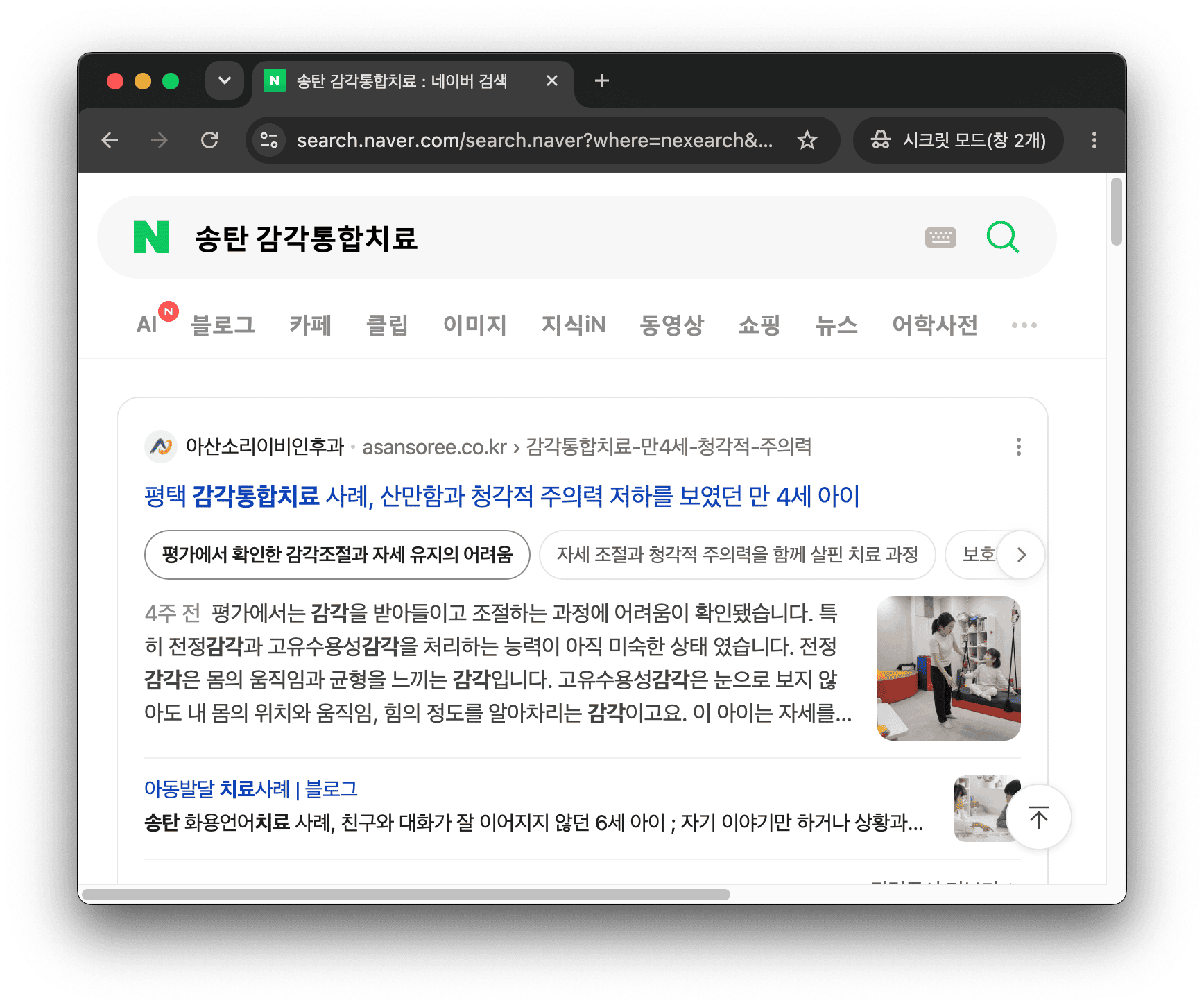Click the 아산소리이비인후과 site favicon
Screen dimensions: 1204x1007
[x=161, y=446]
